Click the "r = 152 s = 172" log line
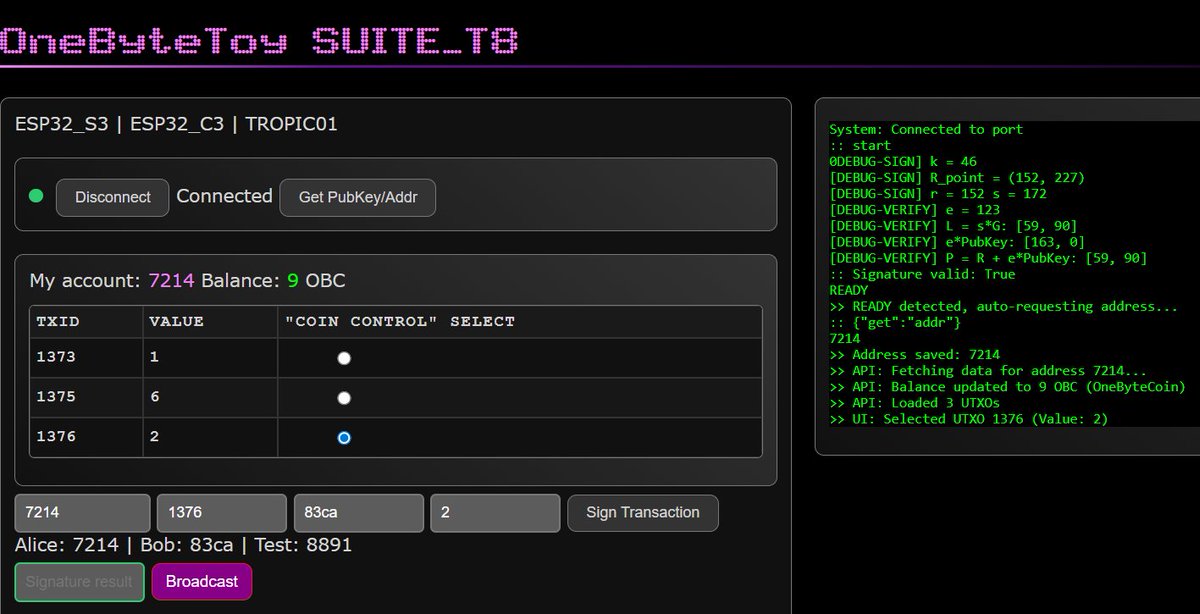1200x614 pixels. coord(937,193)
